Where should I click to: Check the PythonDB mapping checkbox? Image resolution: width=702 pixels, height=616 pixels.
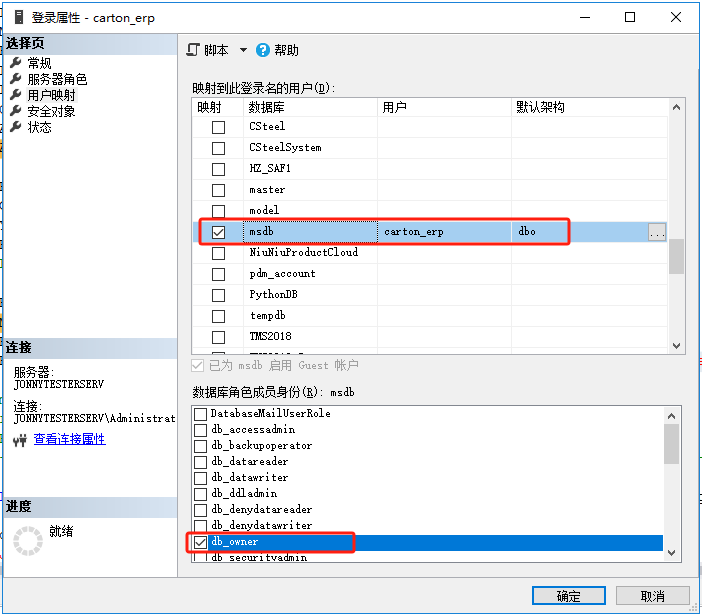tap(218, 295)
